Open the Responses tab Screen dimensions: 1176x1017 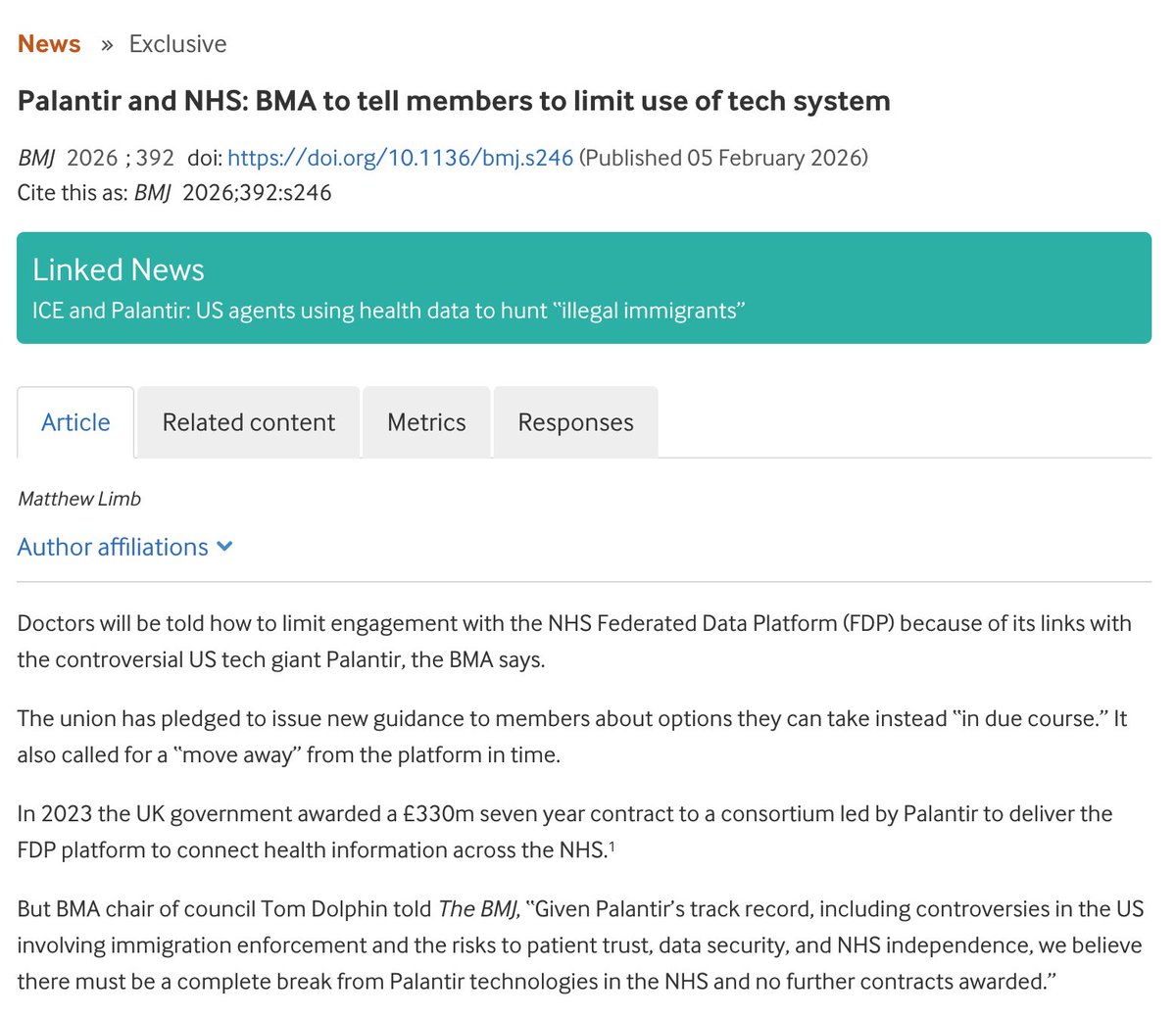coord(575,422)
